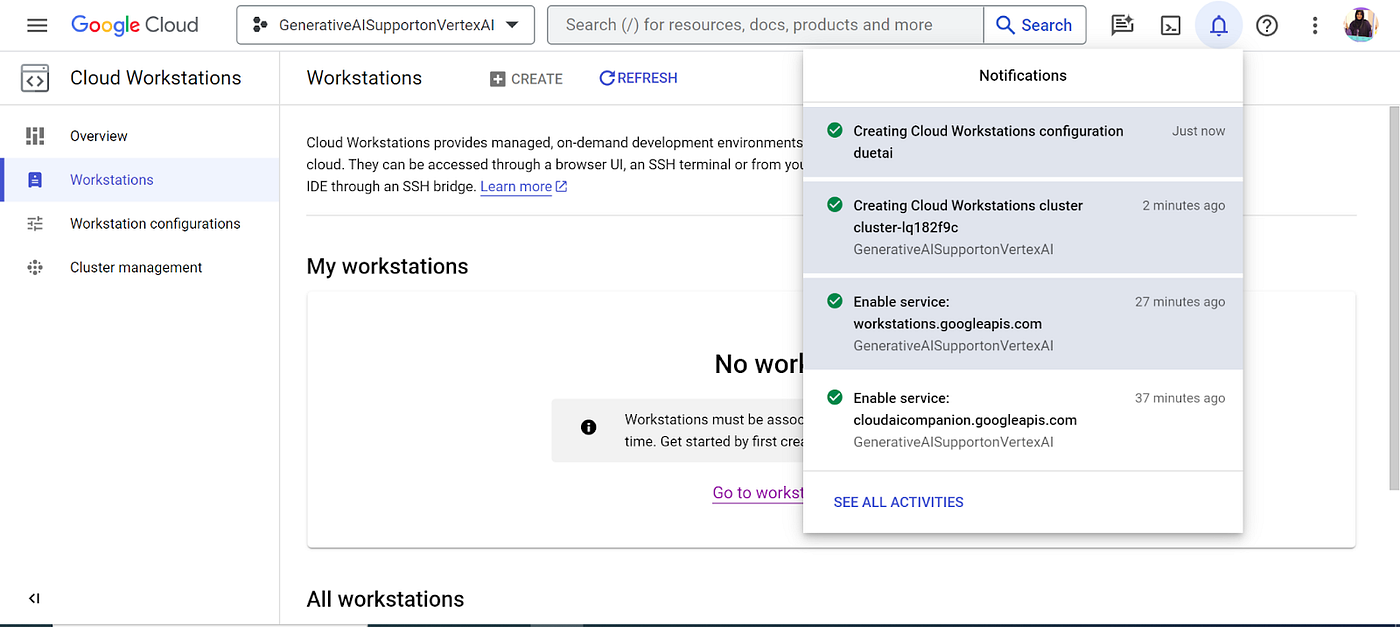Click the Cloud Workstations product icon
This screenshot has width=1400, height=627.
pos(34,77)
